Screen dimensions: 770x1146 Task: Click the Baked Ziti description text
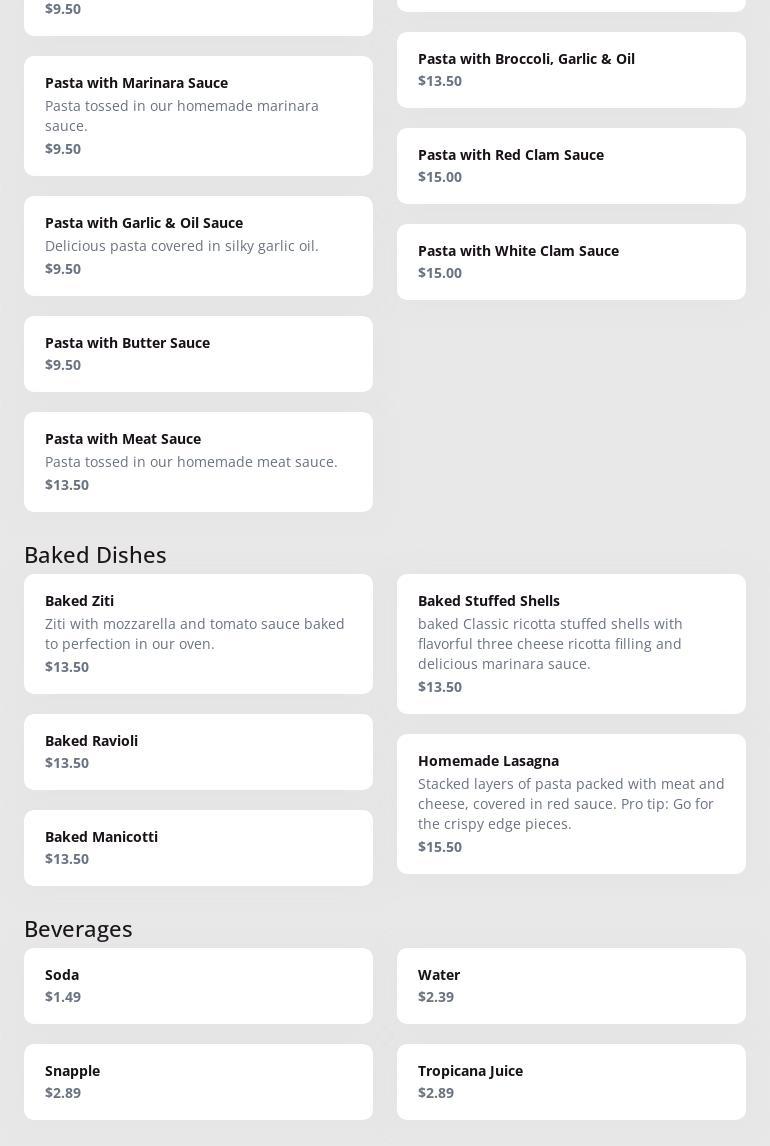coord(195,634)
